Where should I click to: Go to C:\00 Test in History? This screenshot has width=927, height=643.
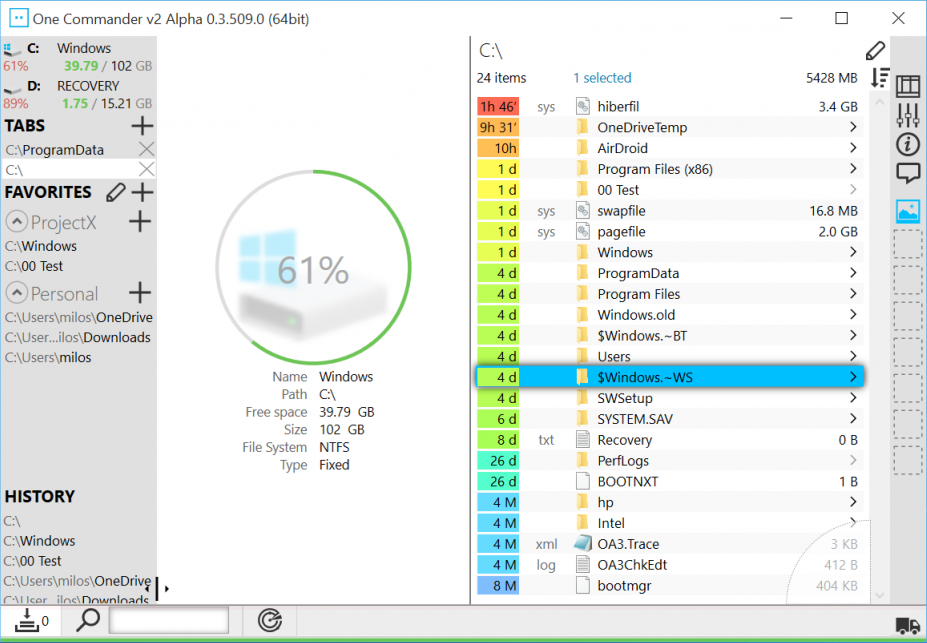[x=33, y=561]
